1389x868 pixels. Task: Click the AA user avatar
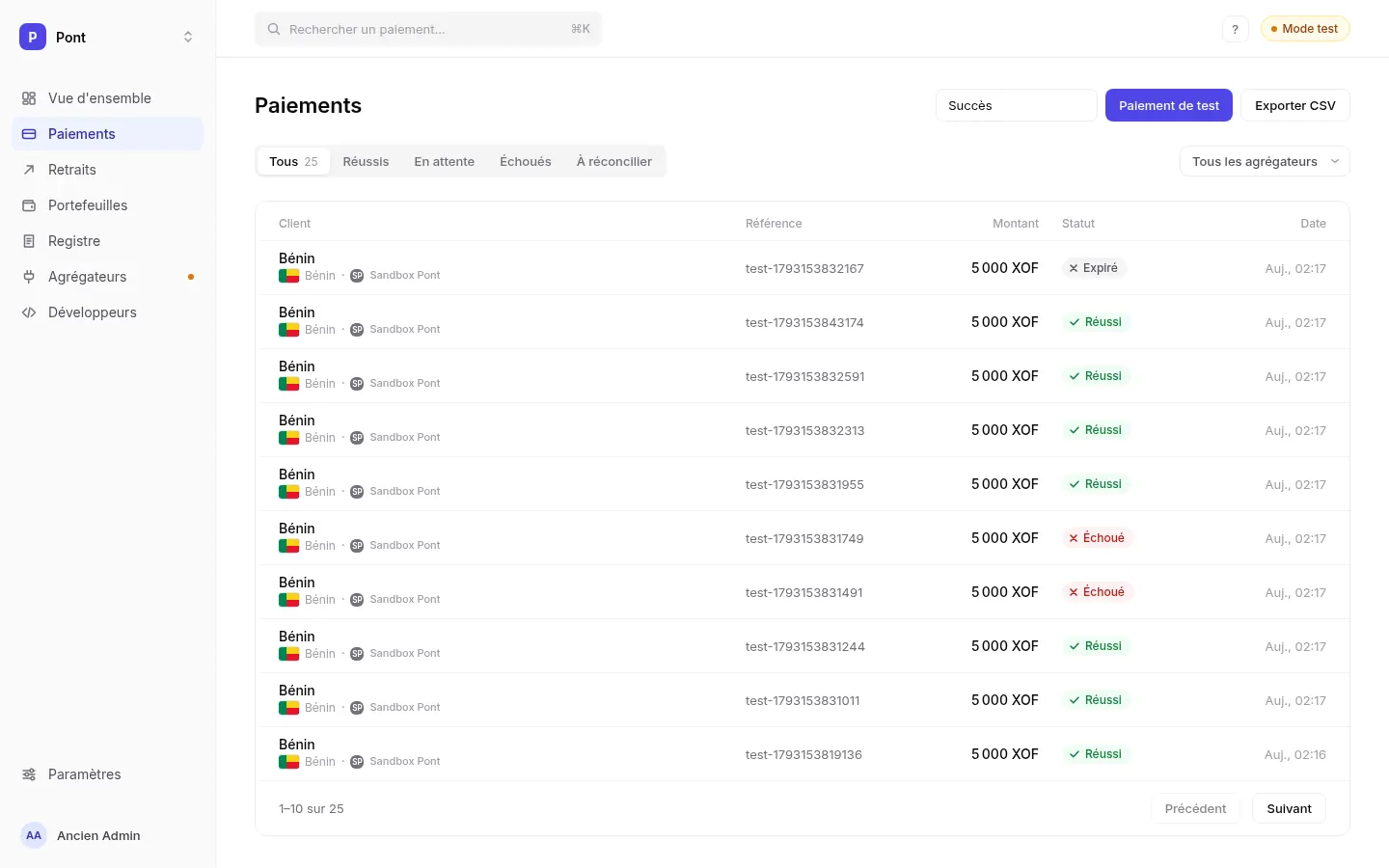34,835
